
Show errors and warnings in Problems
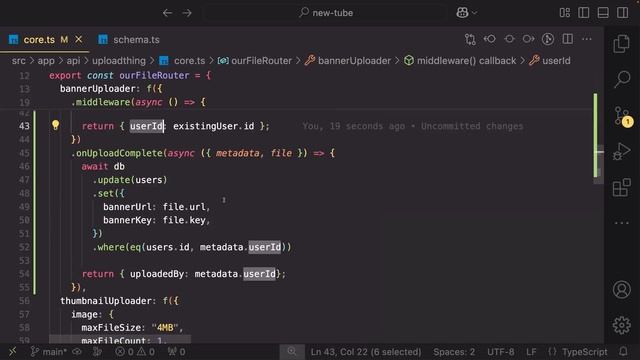click(x=135, y=352)
